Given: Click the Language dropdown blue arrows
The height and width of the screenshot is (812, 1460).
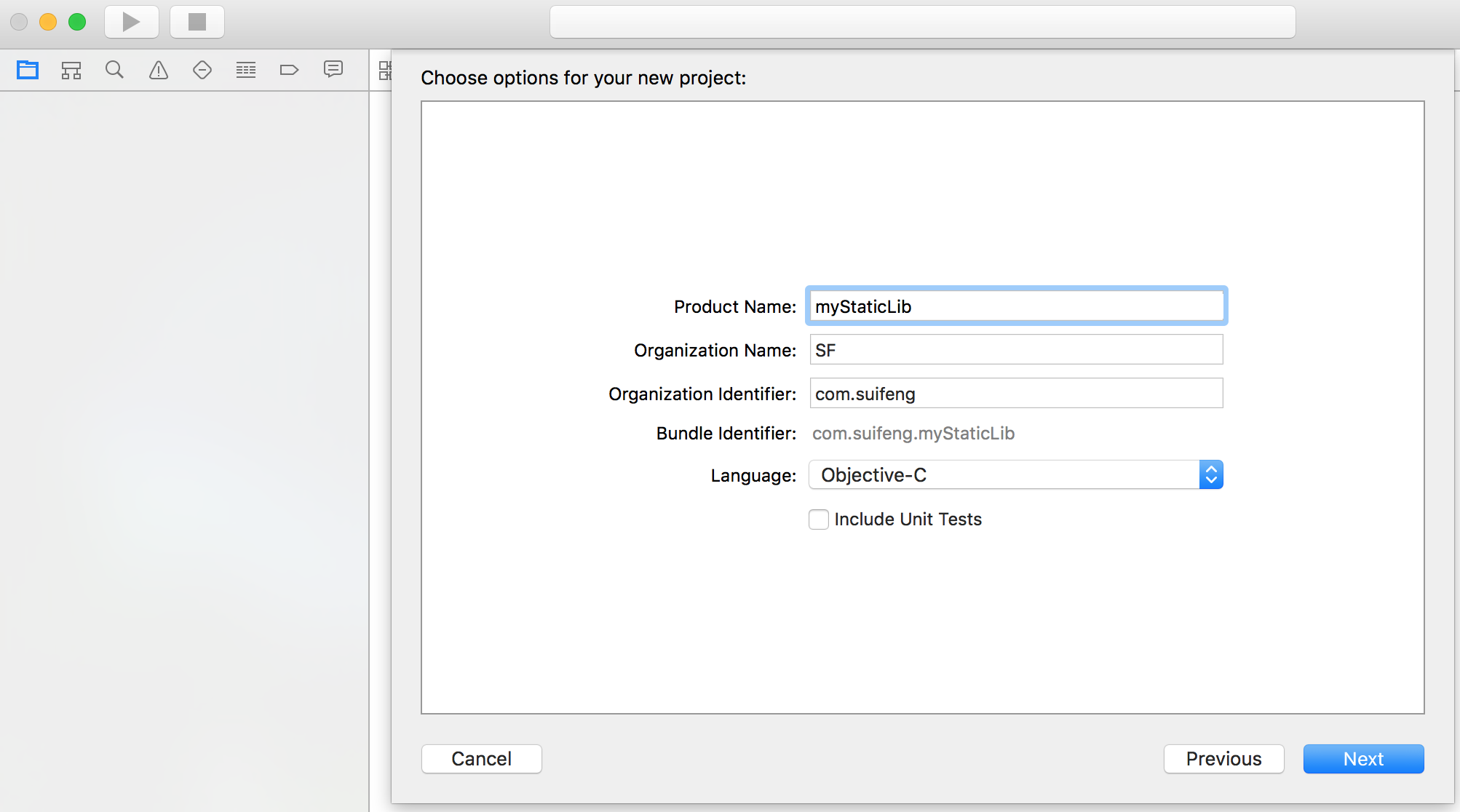Looking at the screenshot, I should [1211, 475].
